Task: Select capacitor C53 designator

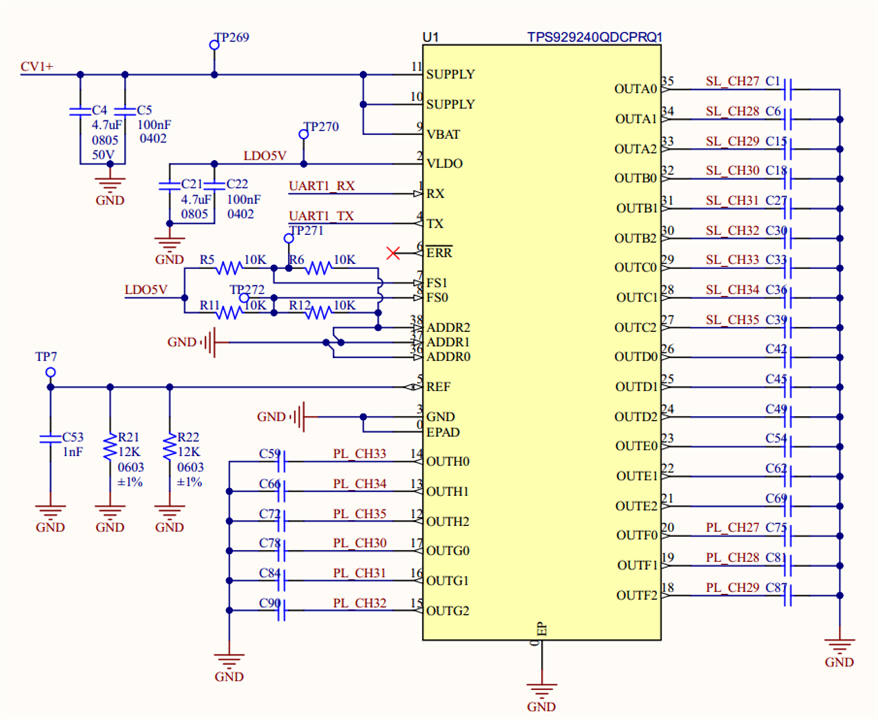Action: [73, 437]
